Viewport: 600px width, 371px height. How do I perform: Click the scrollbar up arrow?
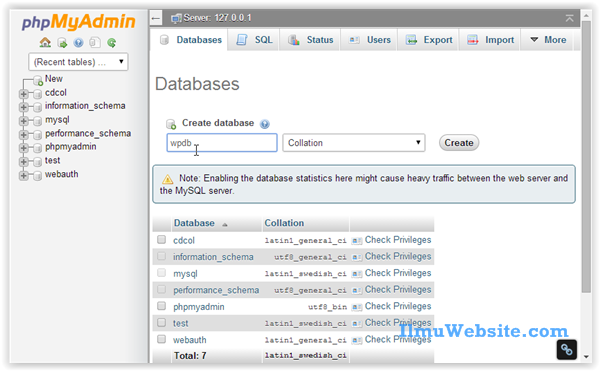586,16
